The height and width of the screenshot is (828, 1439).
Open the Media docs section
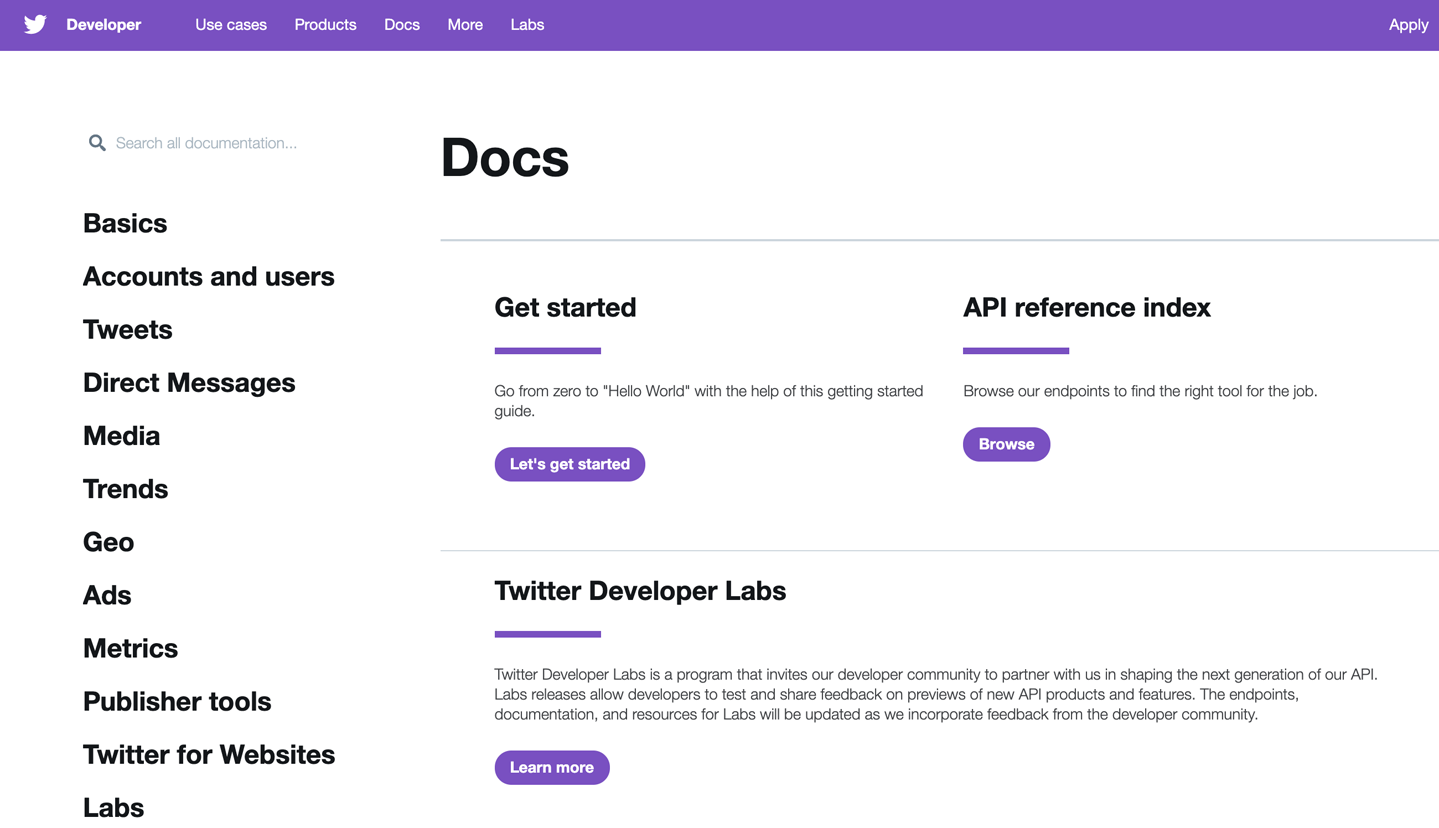click(122, 435)
